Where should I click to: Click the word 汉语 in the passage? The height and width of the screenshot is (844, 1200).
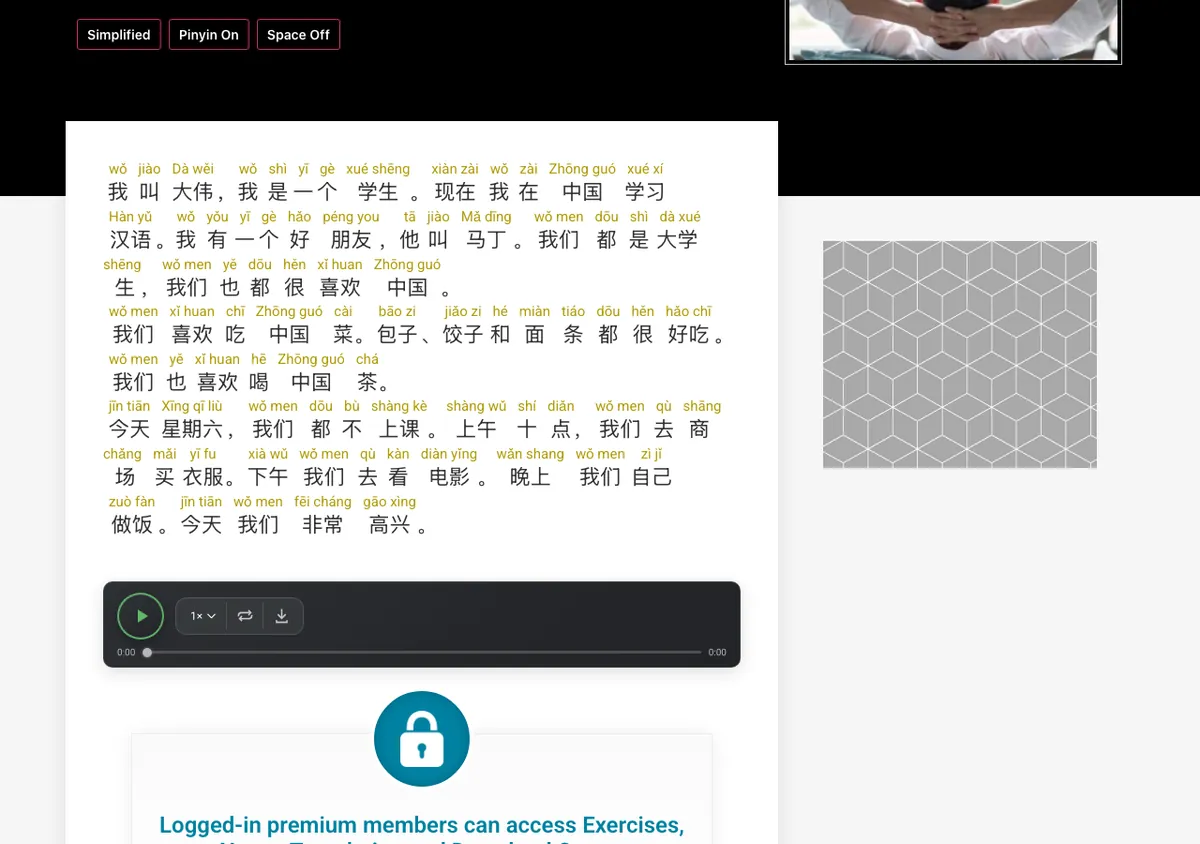[x=130, y=240]
